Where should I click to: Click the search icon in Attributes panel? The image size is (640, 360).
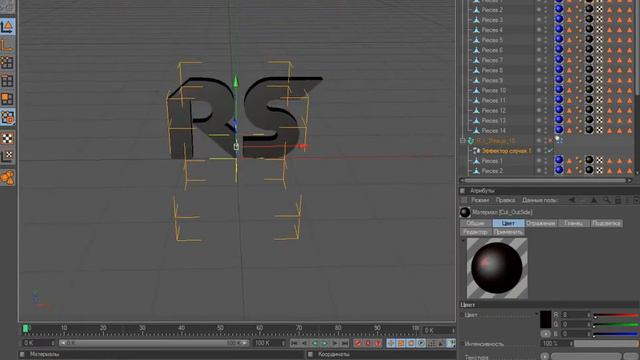(607, 200)
